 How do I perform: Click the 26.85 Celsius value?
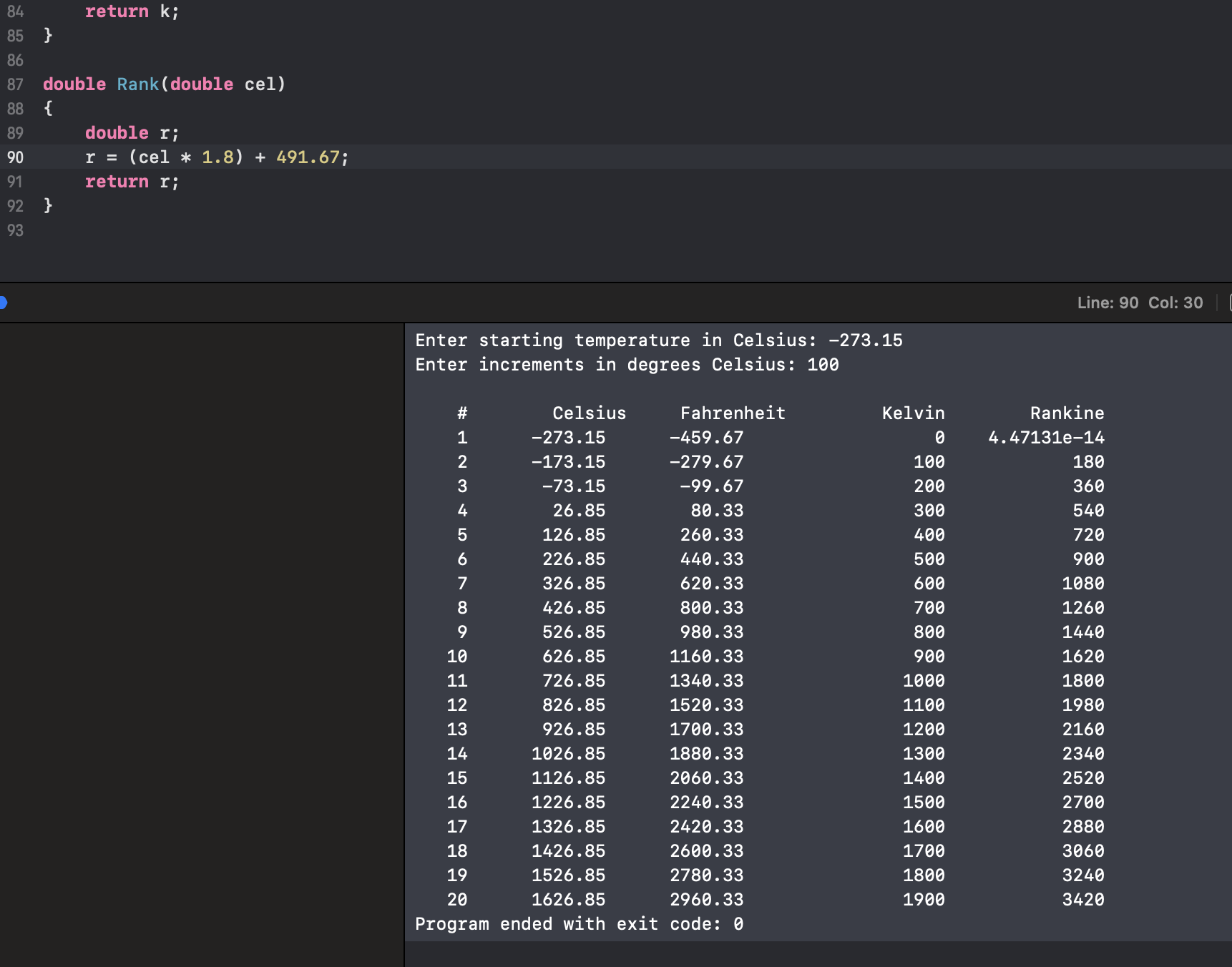(579, 511)
